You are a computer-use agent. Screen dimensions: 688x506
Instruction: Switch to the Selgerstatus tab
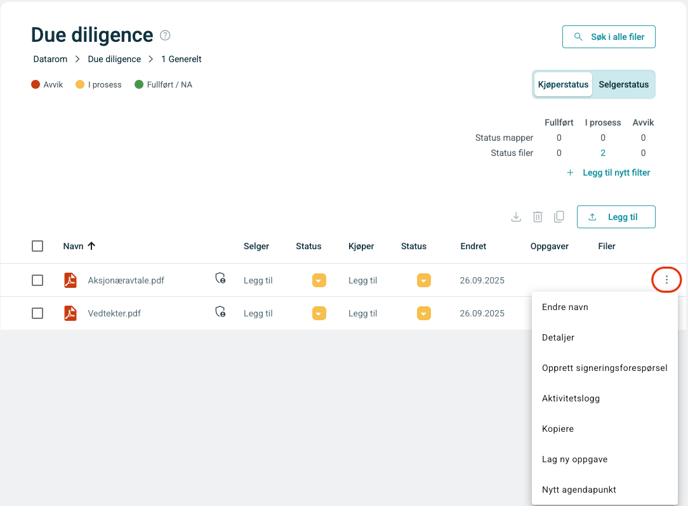tap(623, 85)
